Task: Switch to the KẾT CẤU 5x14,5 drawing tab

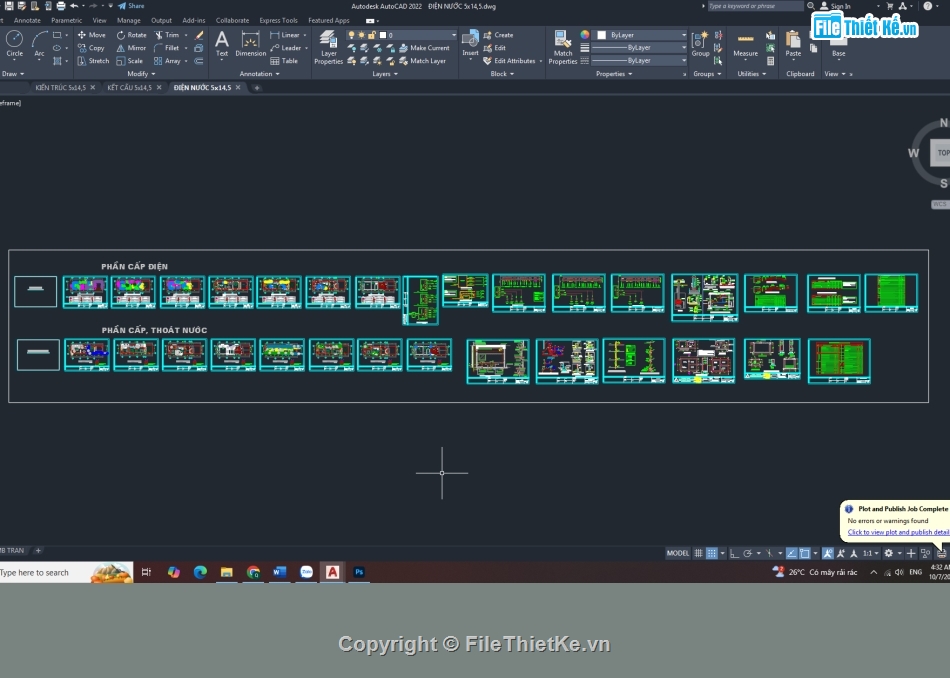Action: tap(129, 88)
